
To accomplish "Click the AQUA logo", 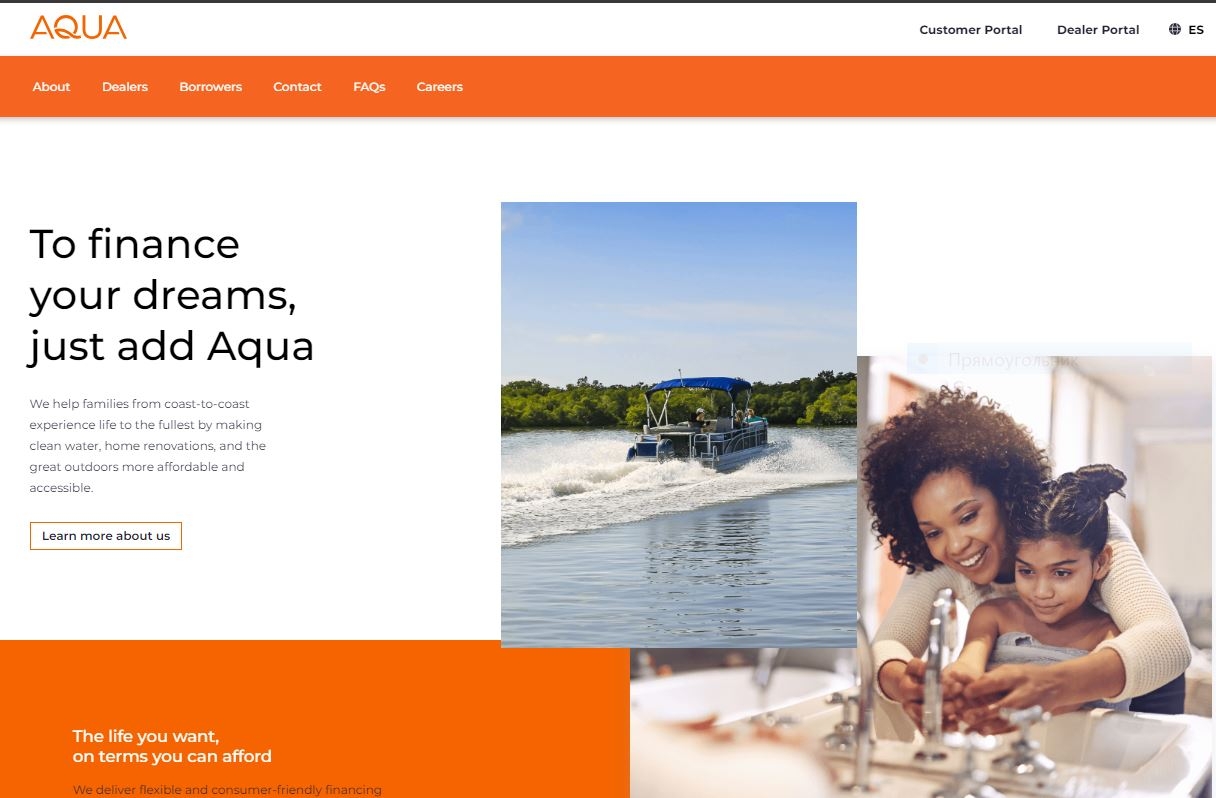I will (78, 27).
